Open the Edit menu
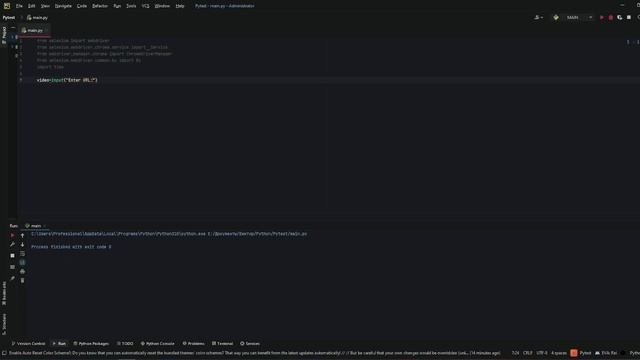Screen dimensions: 640x360 [32, 6]
